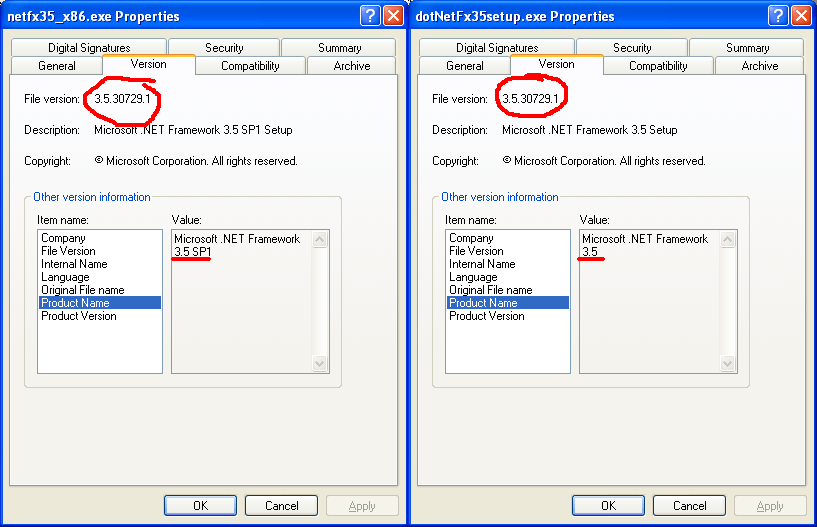Click scroll-down arrow in netfx35_x86.exe Value box
Screen dimensions: 817x527
319,363
